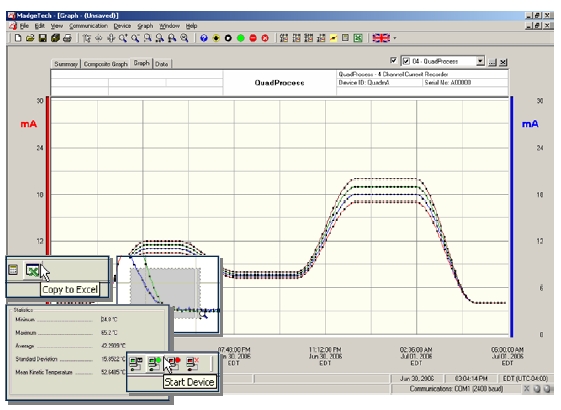
Task: Click the green Excel icon in main toolbar
Action: (358, 38)
